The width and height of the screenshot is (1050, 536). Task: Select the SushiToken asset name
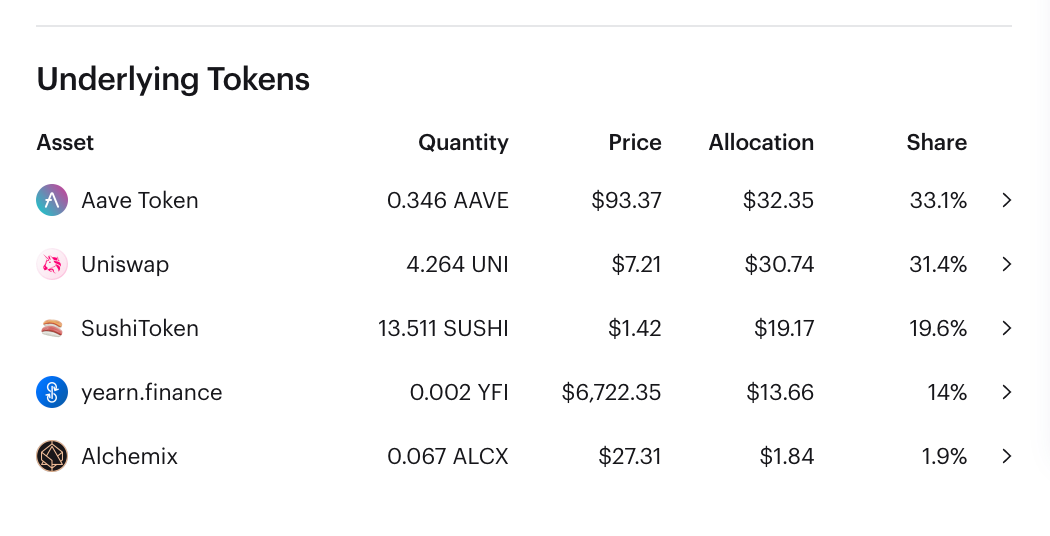(x=140, y=328)
